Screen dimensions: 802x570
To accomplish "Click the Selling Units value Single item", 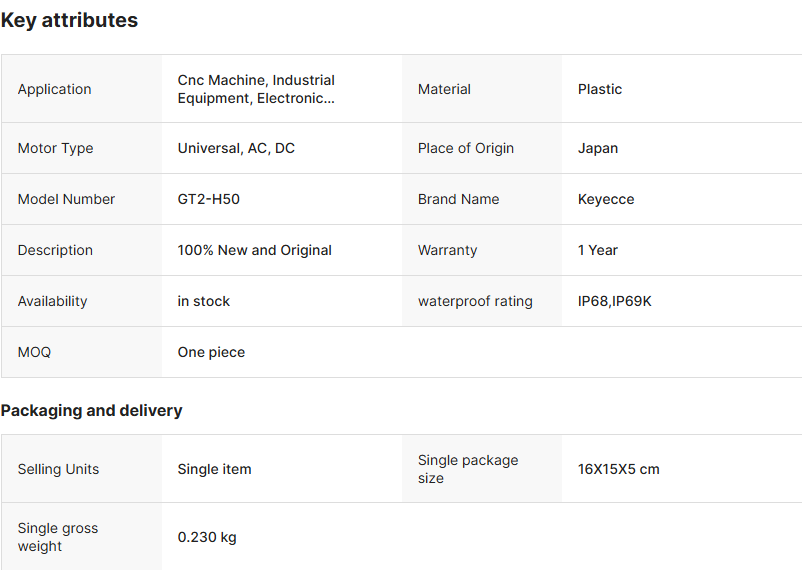I will pyautogui.click(x=214, y=469).
